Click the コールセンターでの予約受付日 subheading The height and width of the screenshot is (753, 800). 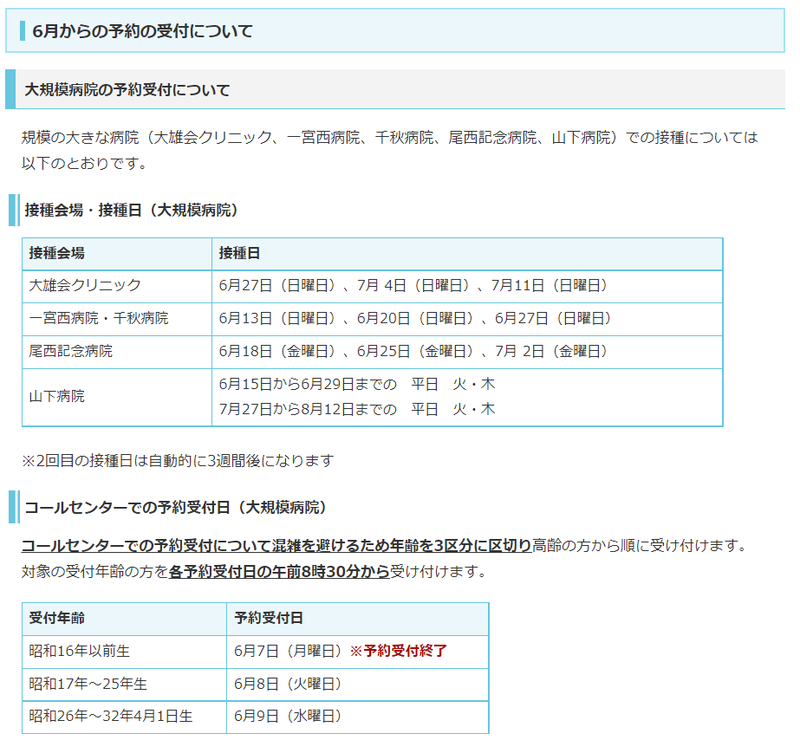(x=175, y=507)
